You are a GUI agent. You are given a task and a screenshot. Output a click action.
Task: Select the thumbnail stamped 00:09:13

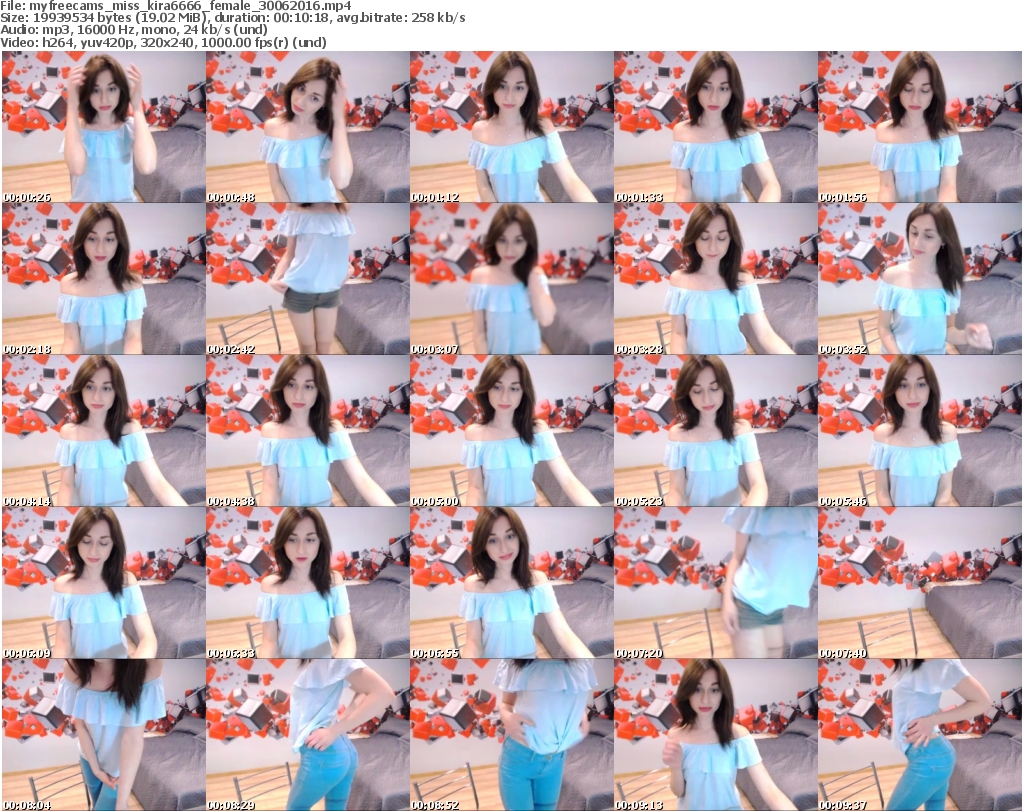715,735
